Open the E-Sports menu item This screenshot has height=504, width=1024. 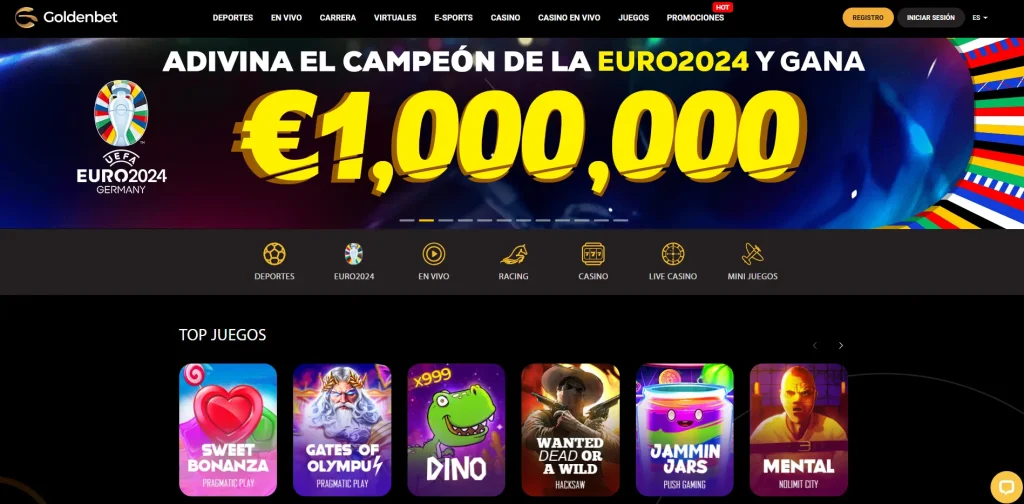click(453, 18)
